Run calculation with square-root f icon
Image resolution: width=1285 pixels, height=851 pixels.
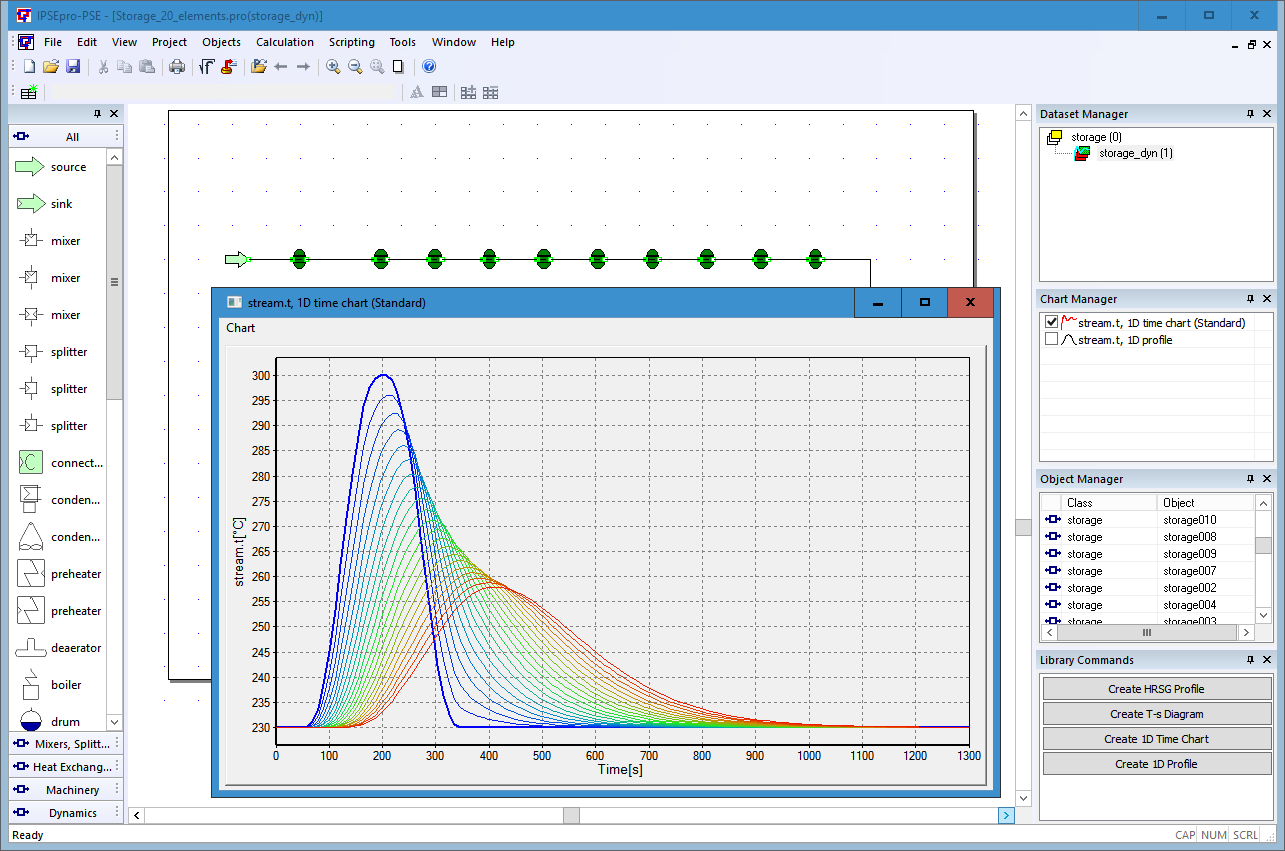coord(206,67)
